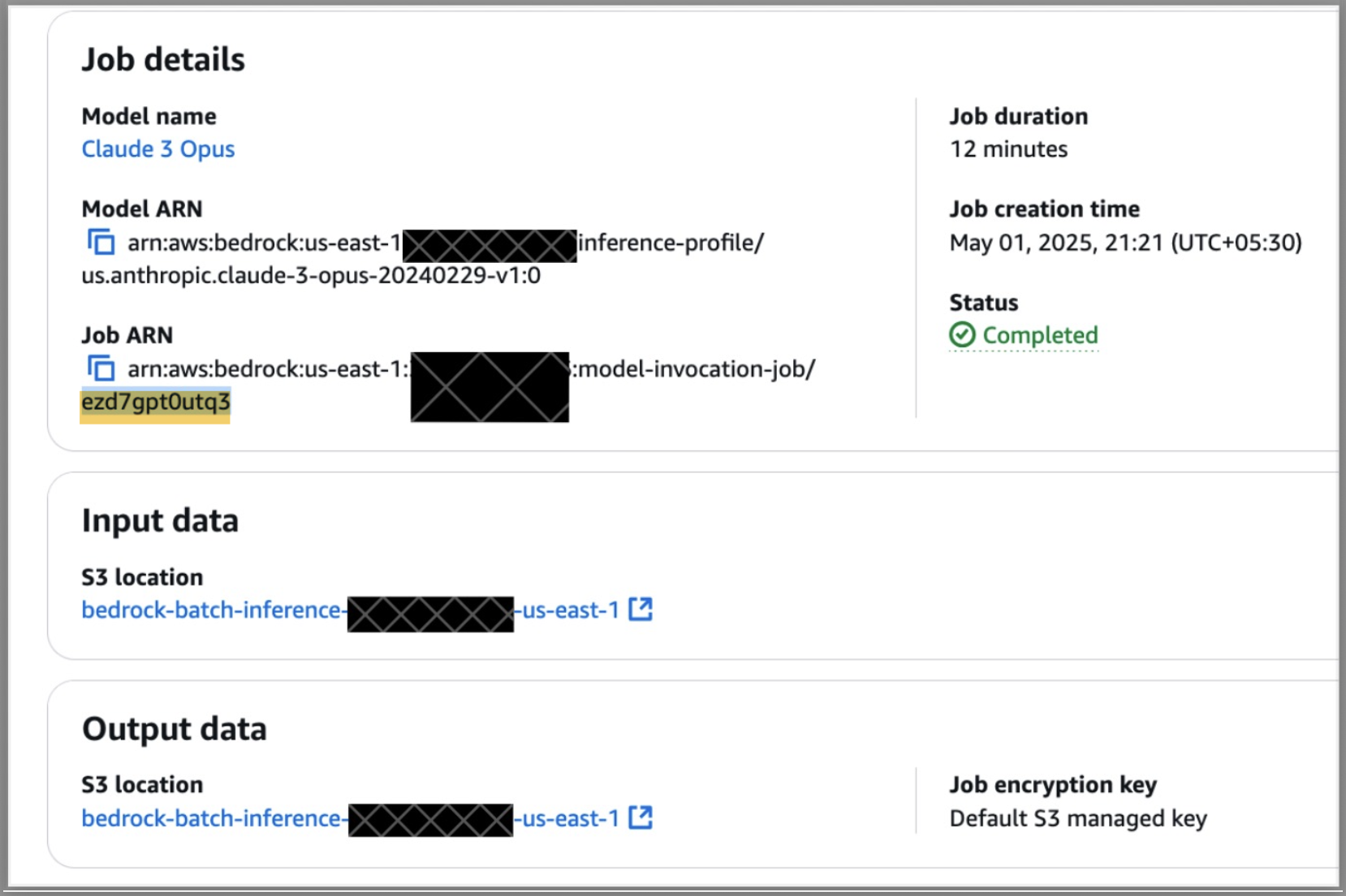Click the Job encryption key label
Screen dimensions: 1346x896
pyautogui.click(x=1053, y=785)
